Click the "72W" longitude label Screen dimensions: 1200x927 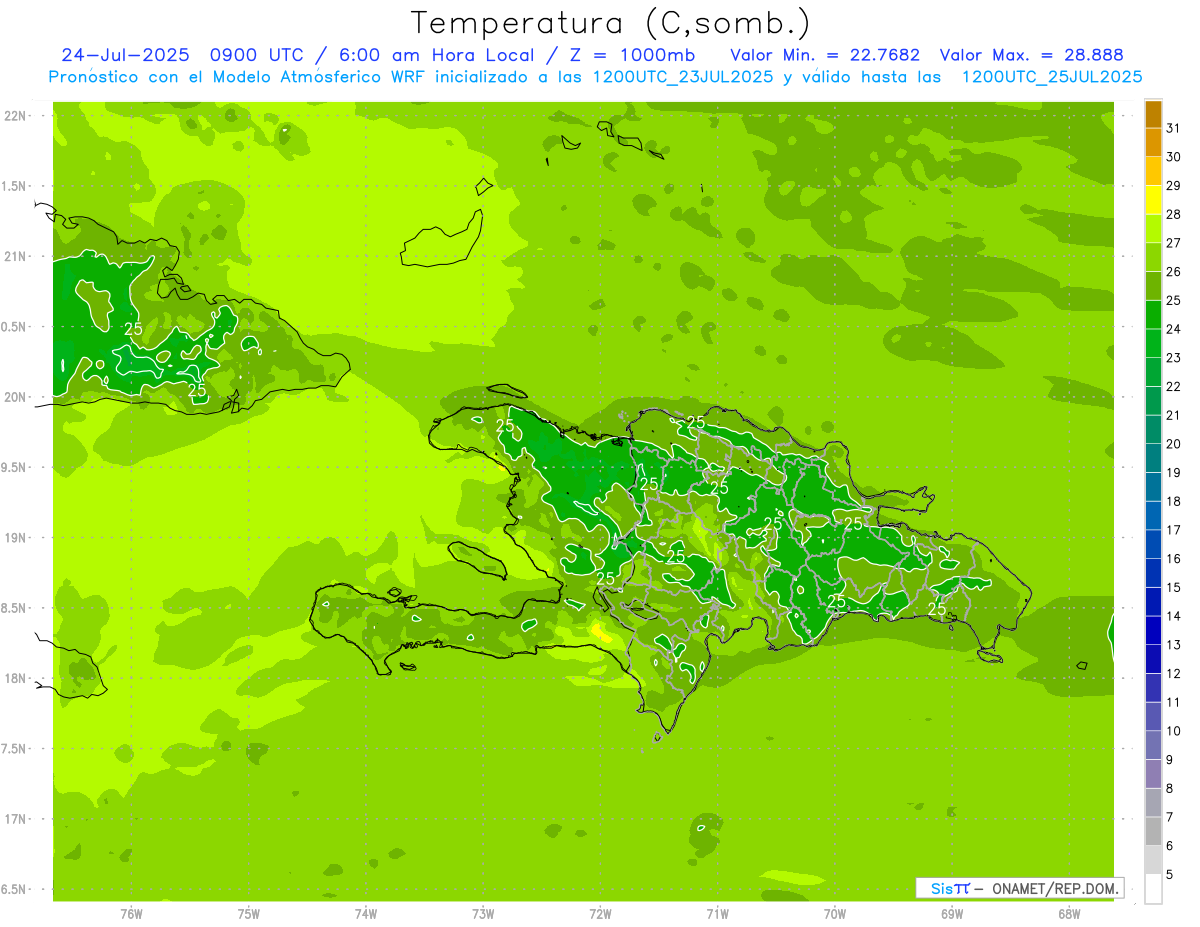[x=600, y=914]
